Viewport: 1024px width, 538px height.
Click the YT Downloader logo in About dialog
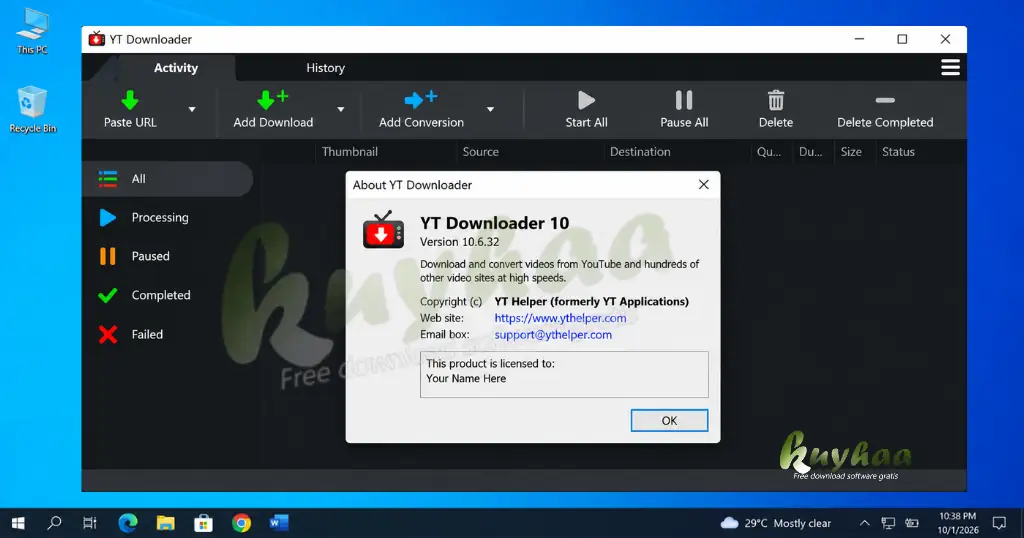[x=383, y=230]
